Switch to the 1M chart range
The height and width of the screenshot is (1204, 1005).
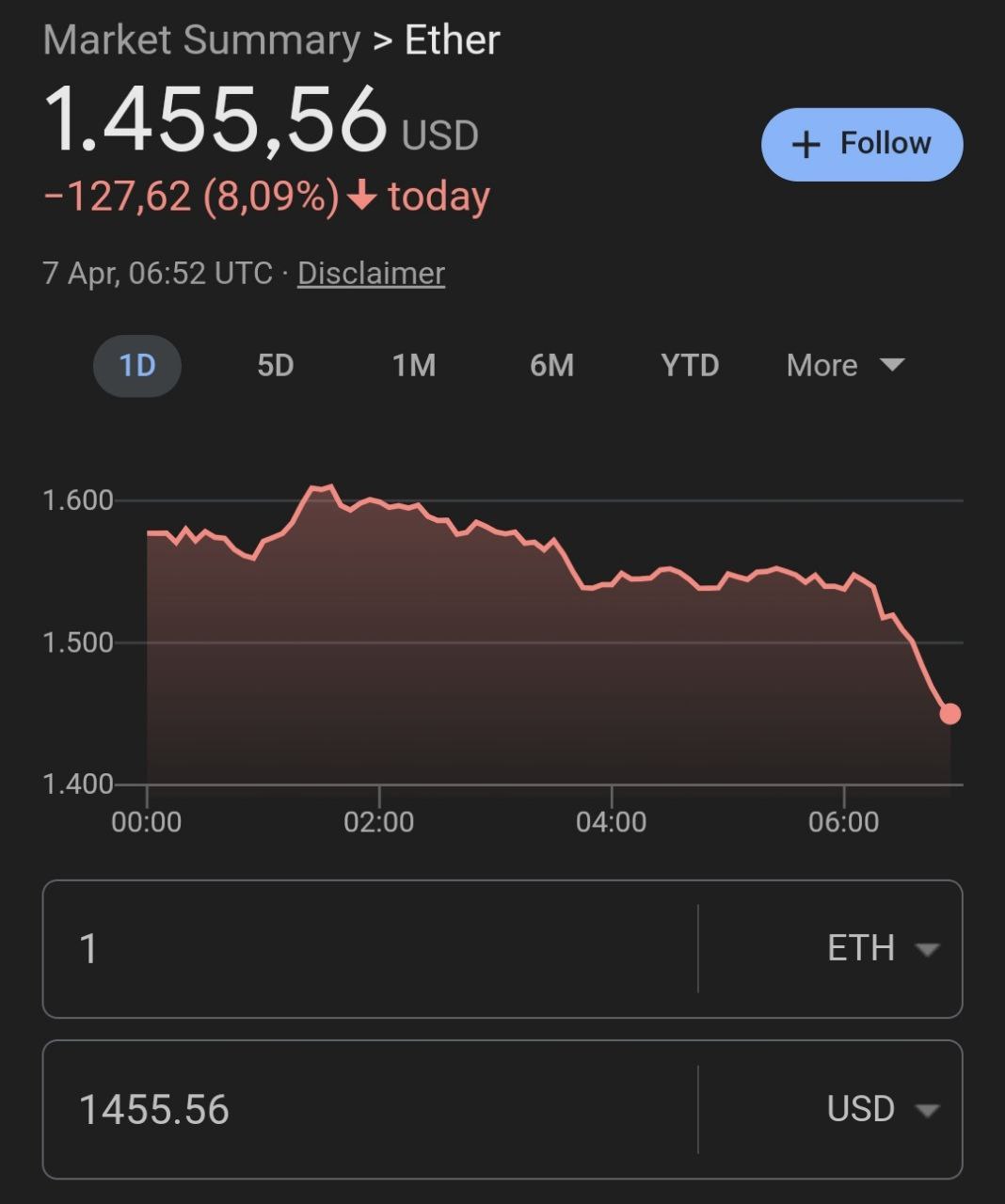click(x=414, y=365)
